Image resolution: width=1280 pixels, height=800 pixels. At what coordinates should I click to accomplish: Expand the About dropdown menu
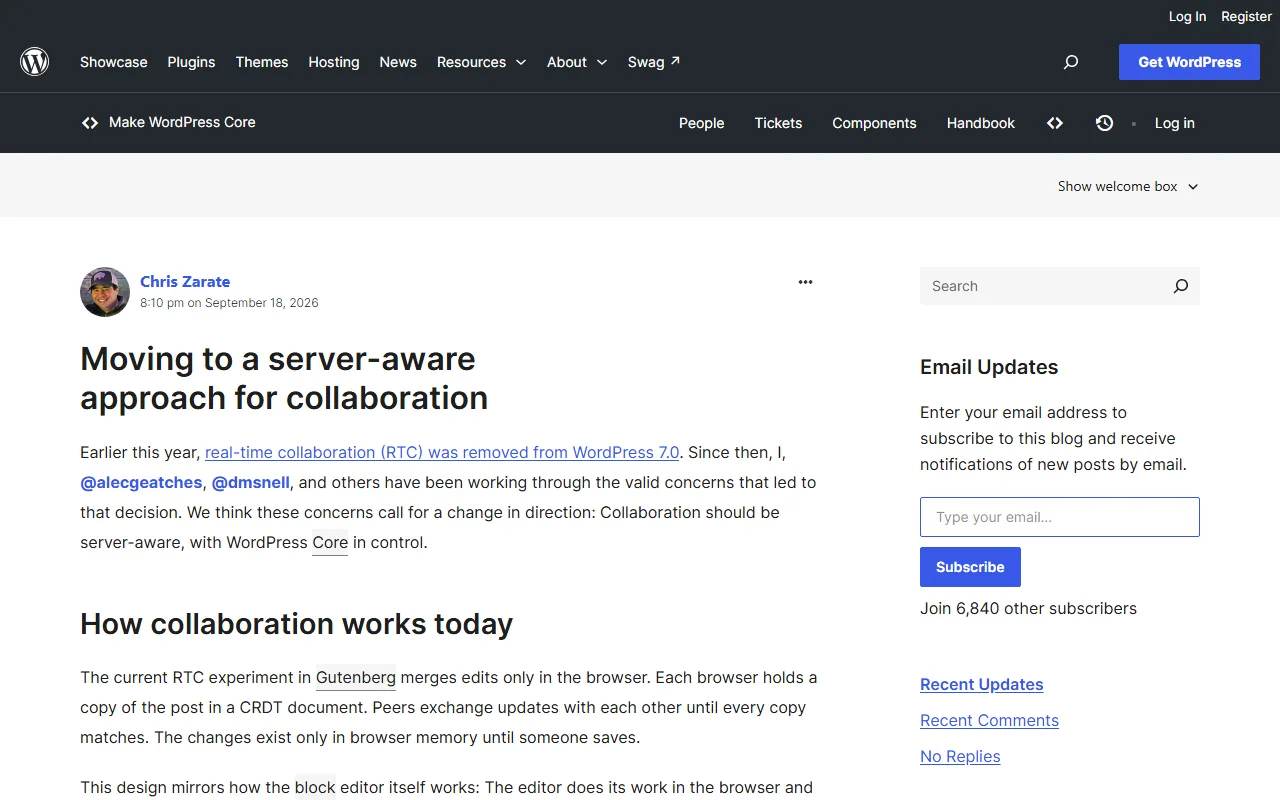[577, 62]
